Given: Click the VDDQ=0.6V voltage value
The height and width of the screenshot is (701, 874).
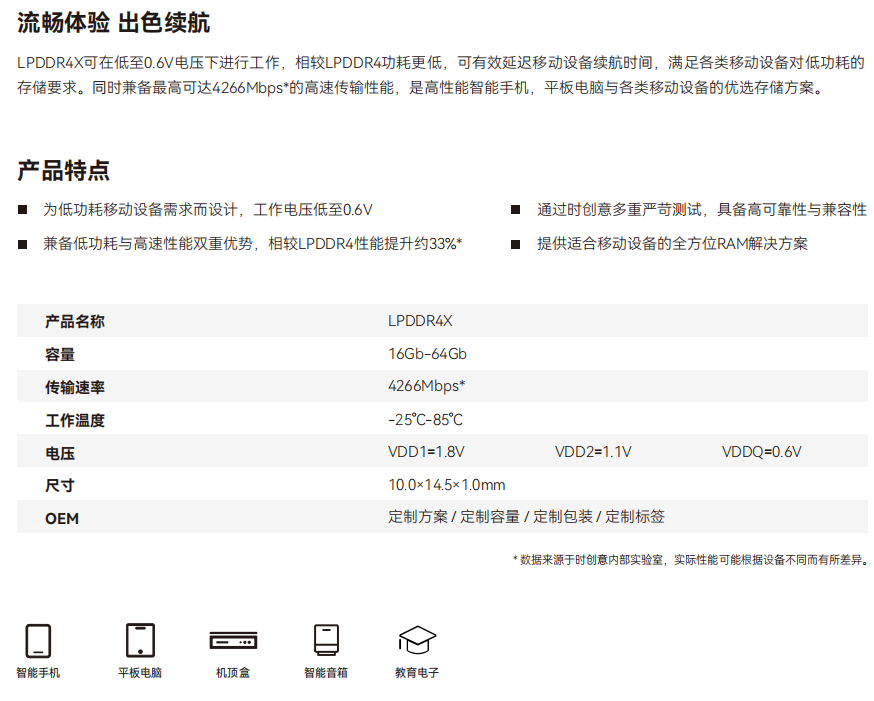Looking at the screenshot, I should point(761,452).
